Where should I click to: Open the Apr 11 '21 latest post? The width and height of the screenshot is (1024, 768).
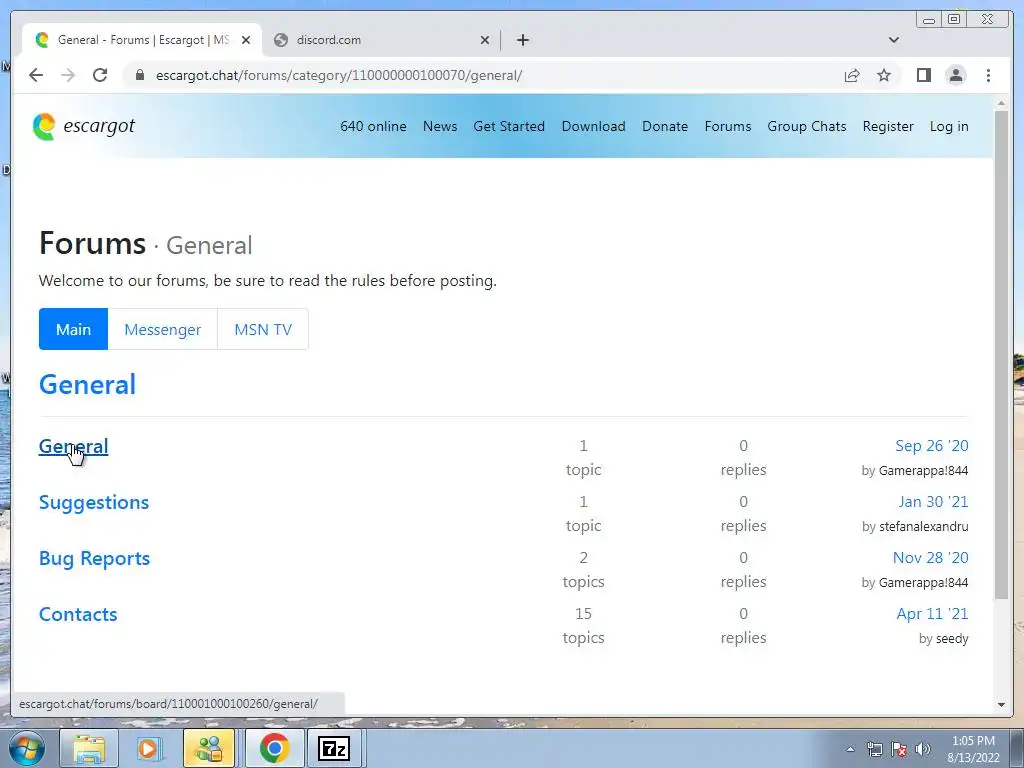tap(932, 614)
